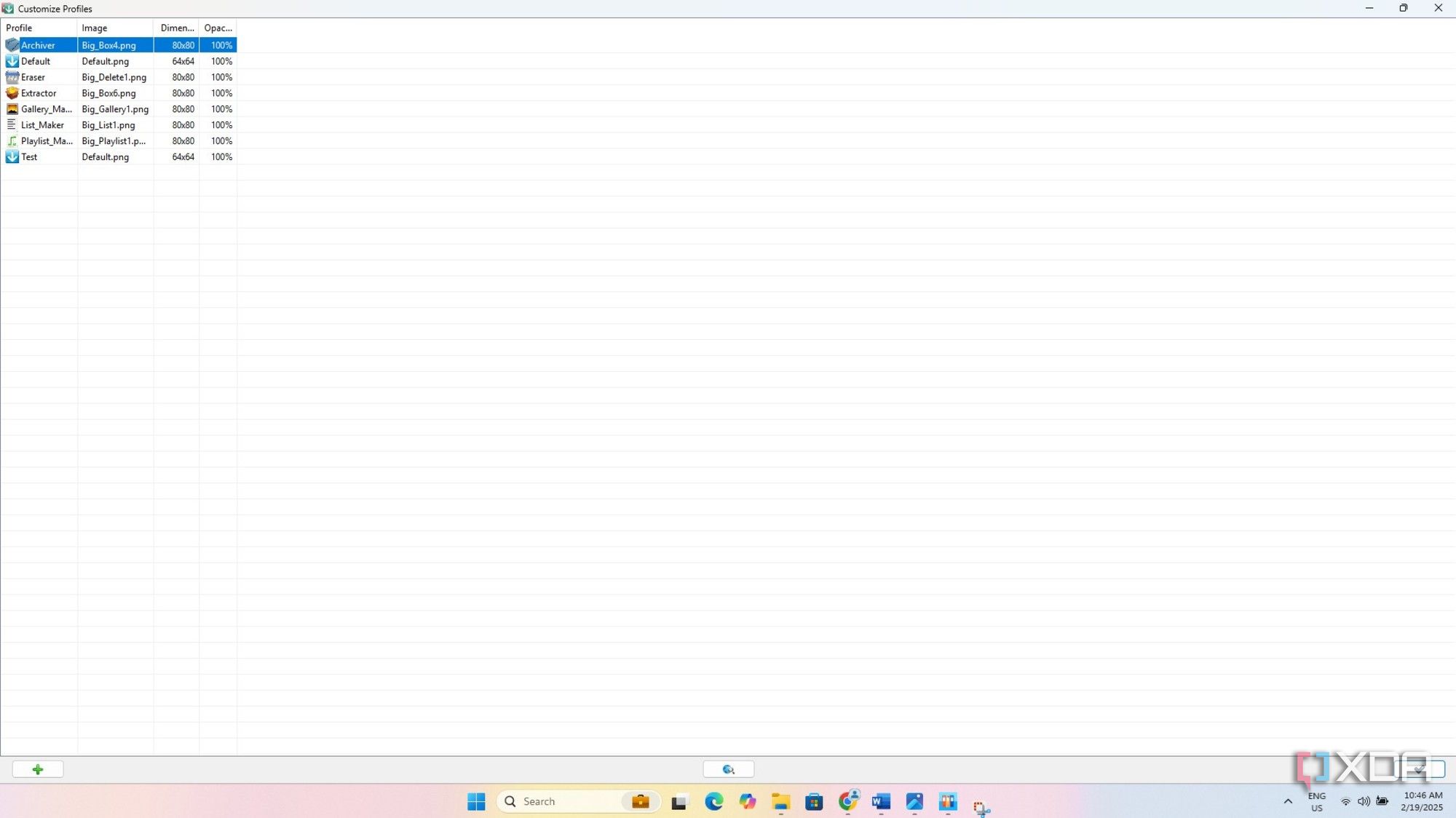Sort the list by the Profile column

tap(19, 28)
